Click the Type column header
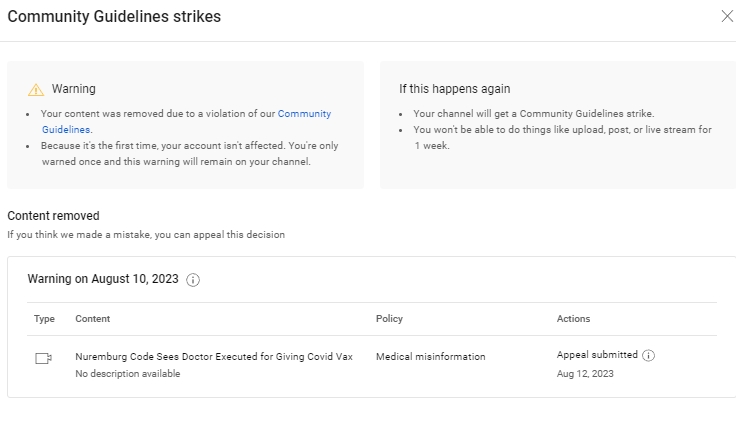The width and height of the screenshot is (736, 437). (x=44, y=319)
